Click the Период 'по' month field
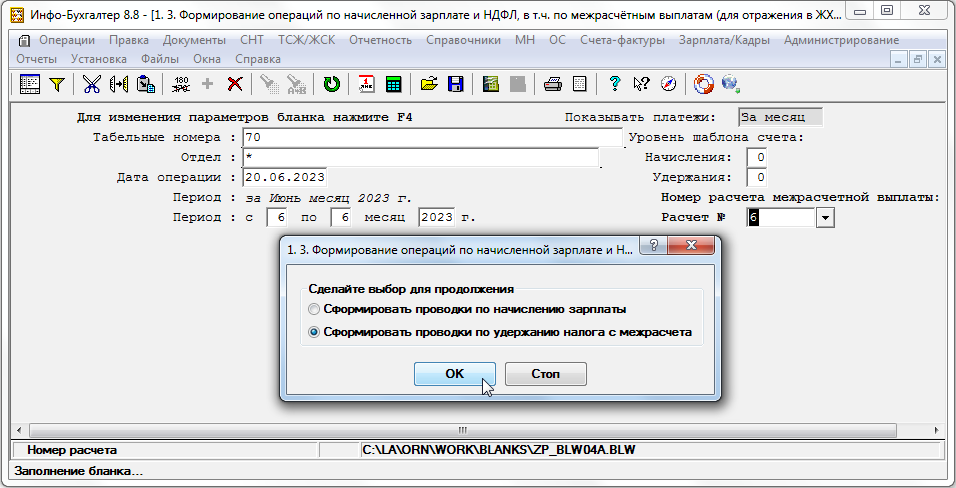 tap(340, 217)
